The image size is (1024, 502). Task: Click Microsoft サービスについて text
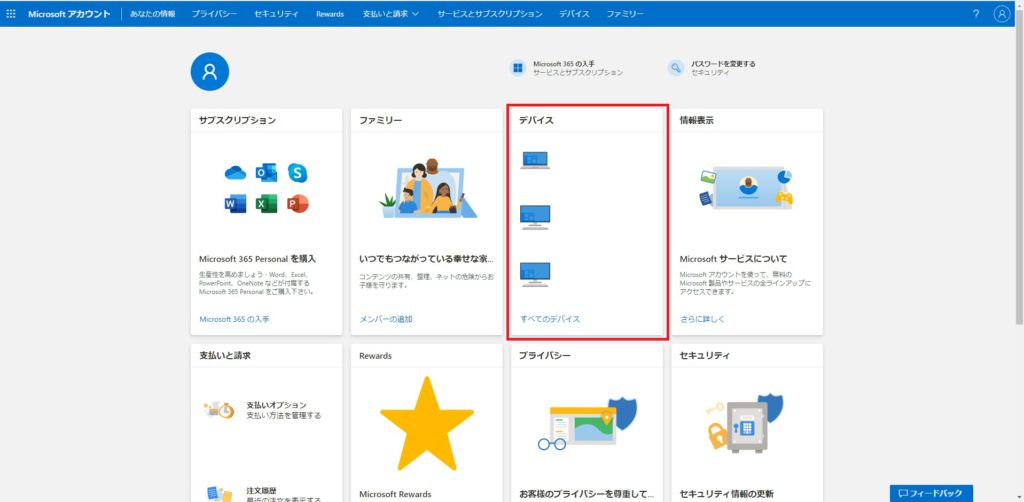(x=733, y=259)
